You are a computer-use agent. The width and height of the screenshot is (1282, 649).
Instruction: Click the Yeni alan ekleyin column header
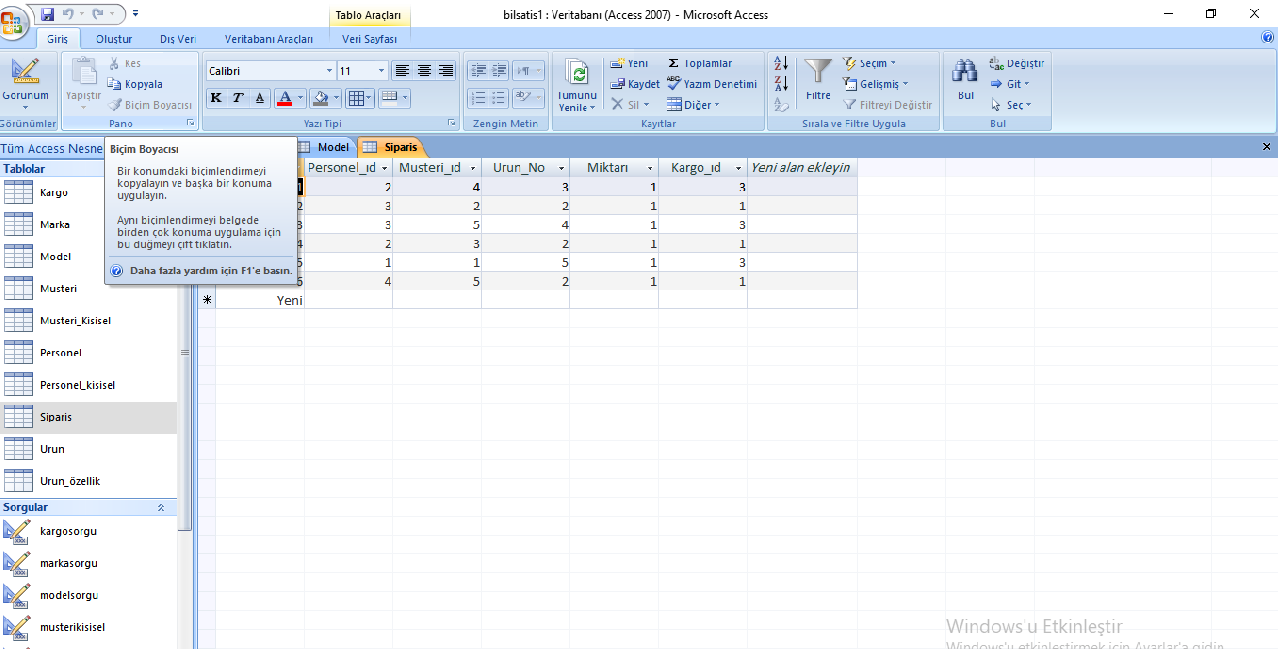tap(800, 168)
